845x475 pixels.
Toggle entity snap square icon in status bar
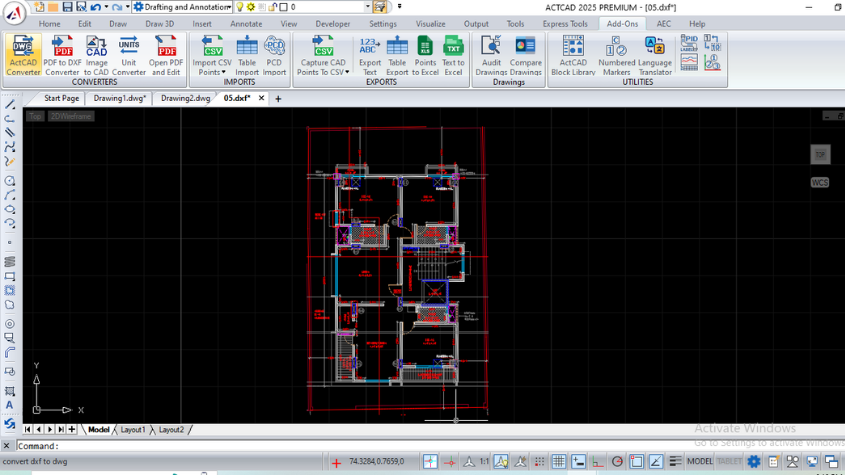(636, 462)
